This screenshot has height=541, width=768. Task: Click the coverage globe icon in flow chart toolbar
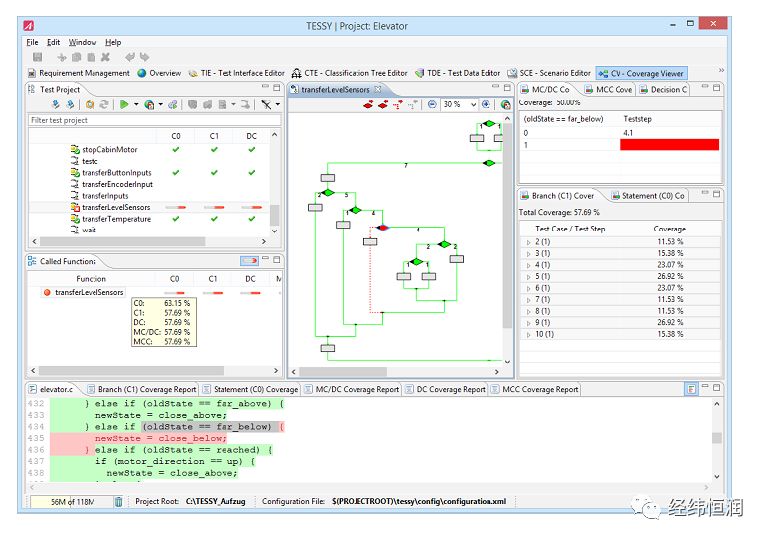(505, 104)
